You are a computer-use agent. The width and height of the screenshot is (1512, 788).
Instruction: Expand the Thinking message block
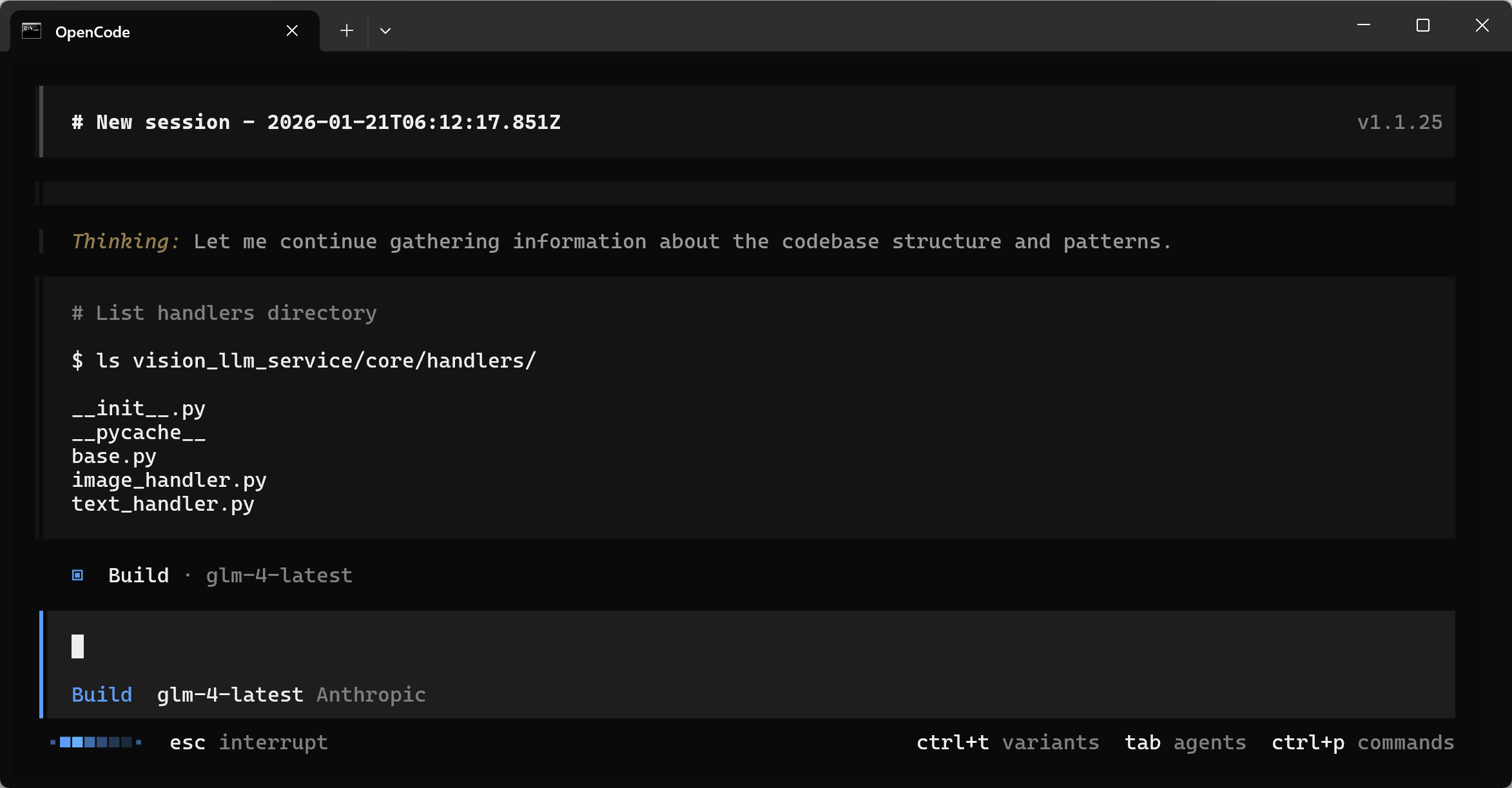point(621,241)
